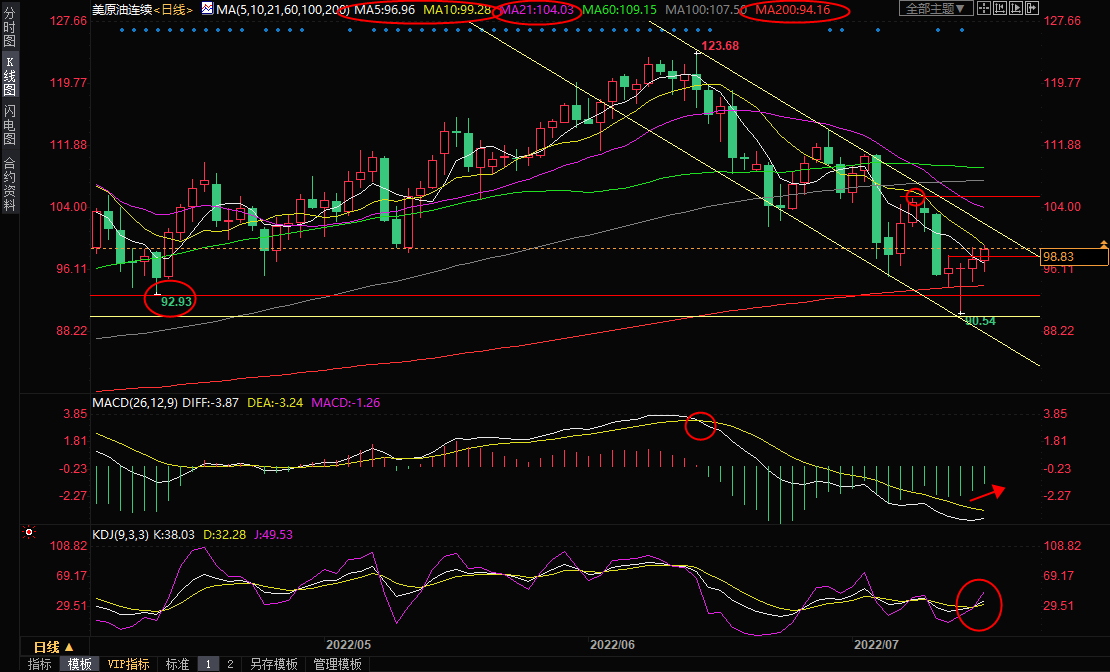Image resolution: width=1110 pixels, height=672 pixels.
Task: Click the 另存模板 button
Action: click(273, 664)
